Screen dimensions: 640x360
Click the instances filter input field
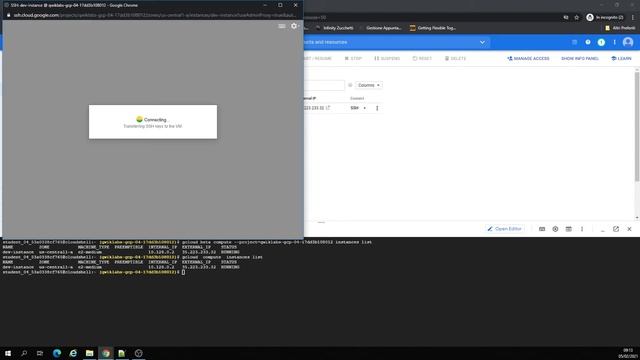324,85
